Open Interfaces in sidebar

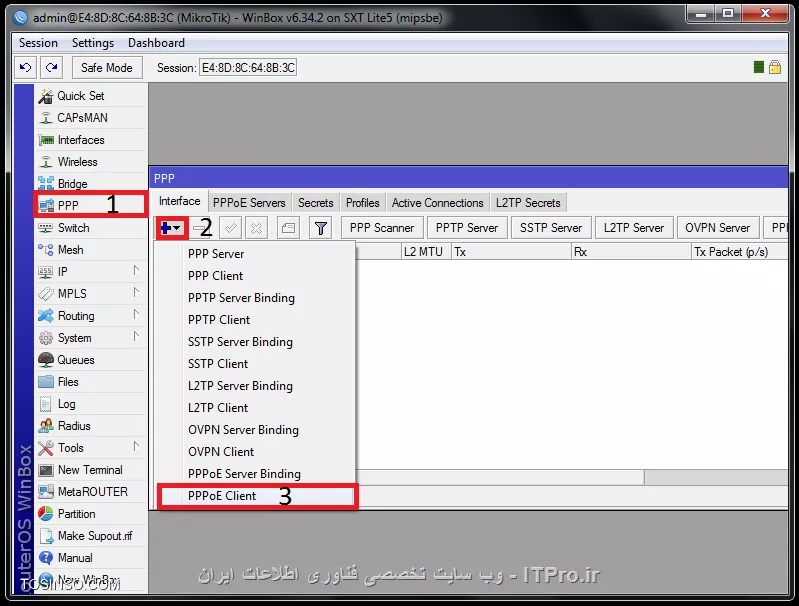tap(91, 140)
